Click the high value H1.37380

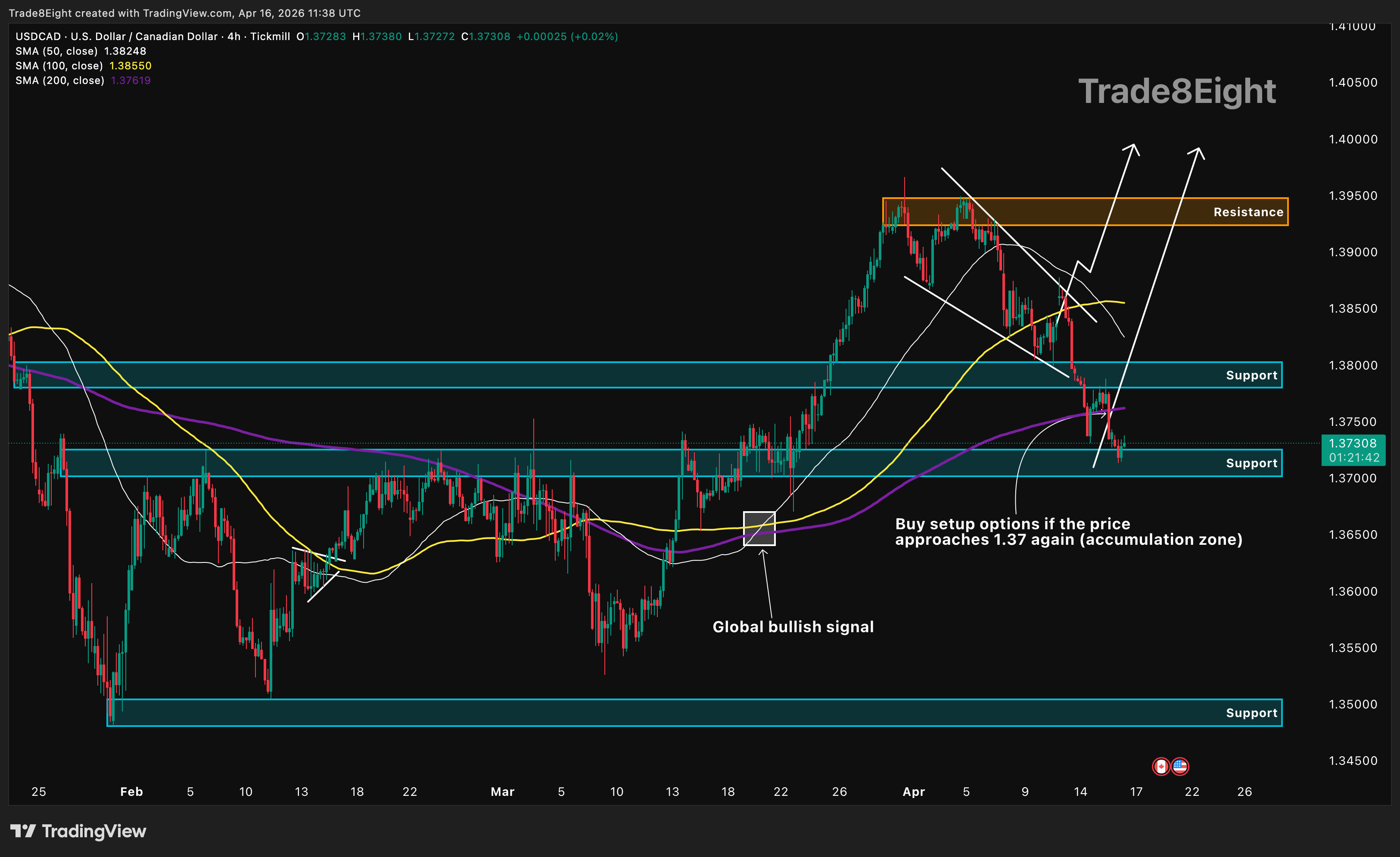pyautogui.click(x=376, y=36)
